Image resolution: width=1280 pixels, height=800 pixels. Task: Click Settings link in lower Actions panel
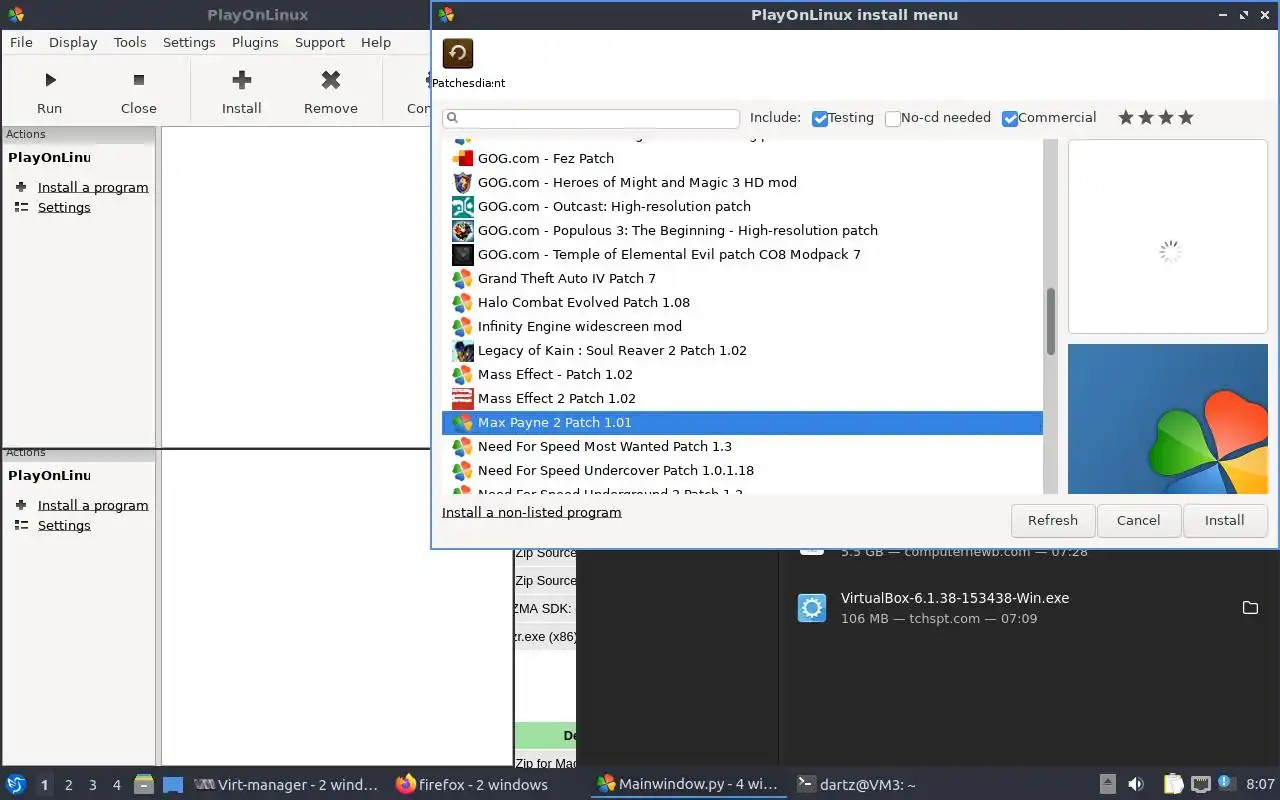64,525
